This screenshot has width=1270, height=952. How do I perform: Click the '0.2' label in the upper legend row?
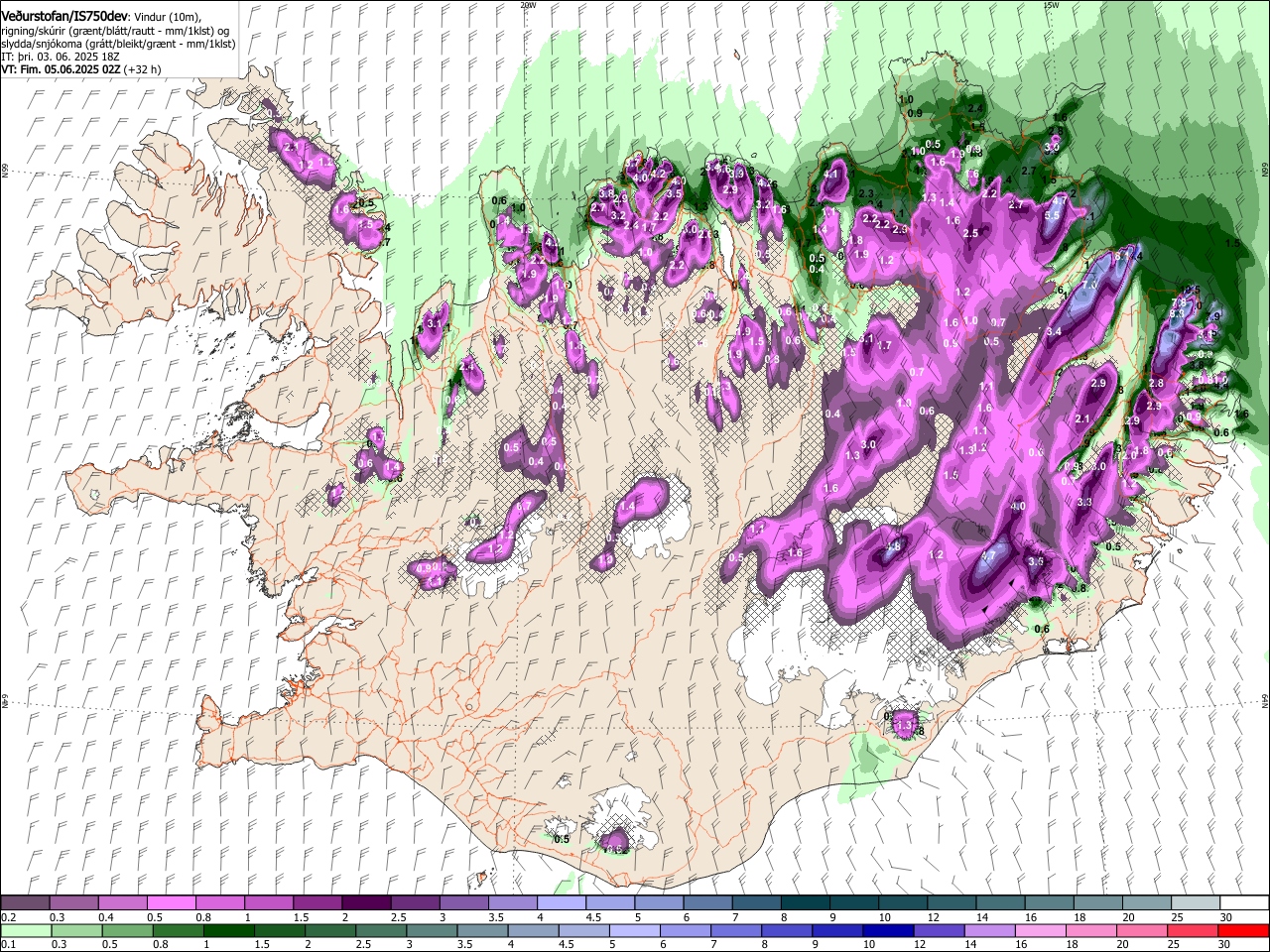(x=7, y=917)
